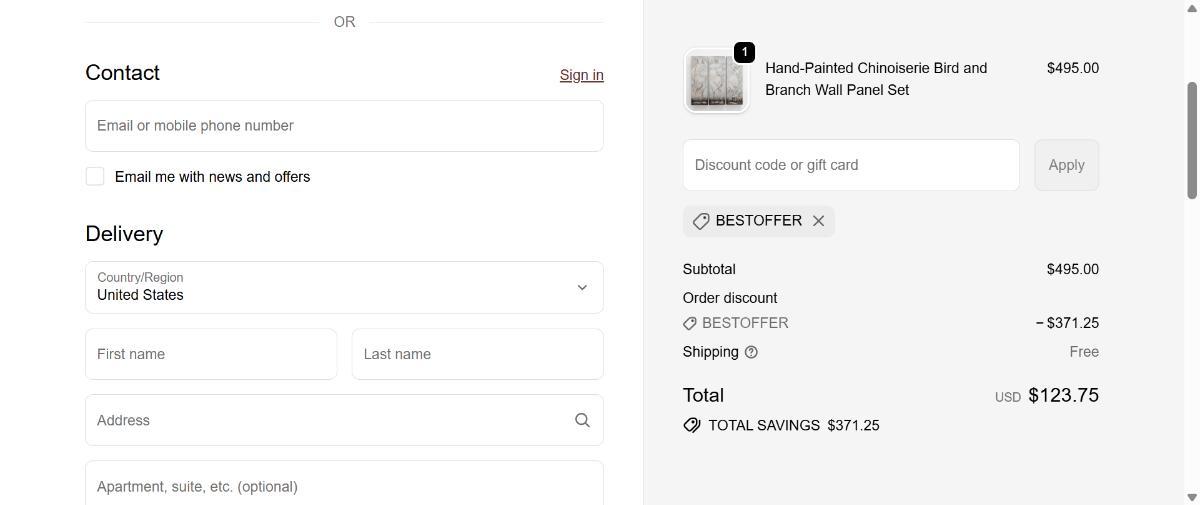
Task: Click the address search magnifier icon
Action: click(x=582, y=420)
